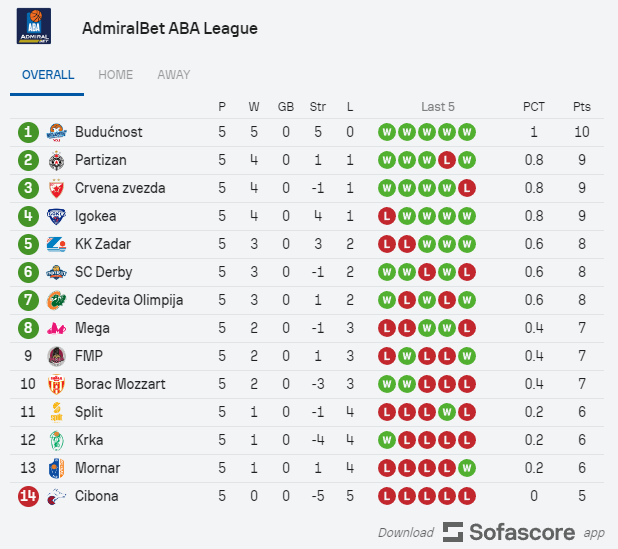This screenshot has height=549, width=618.
Task: Sort the table by PCT column
Action: pos(534,106)
